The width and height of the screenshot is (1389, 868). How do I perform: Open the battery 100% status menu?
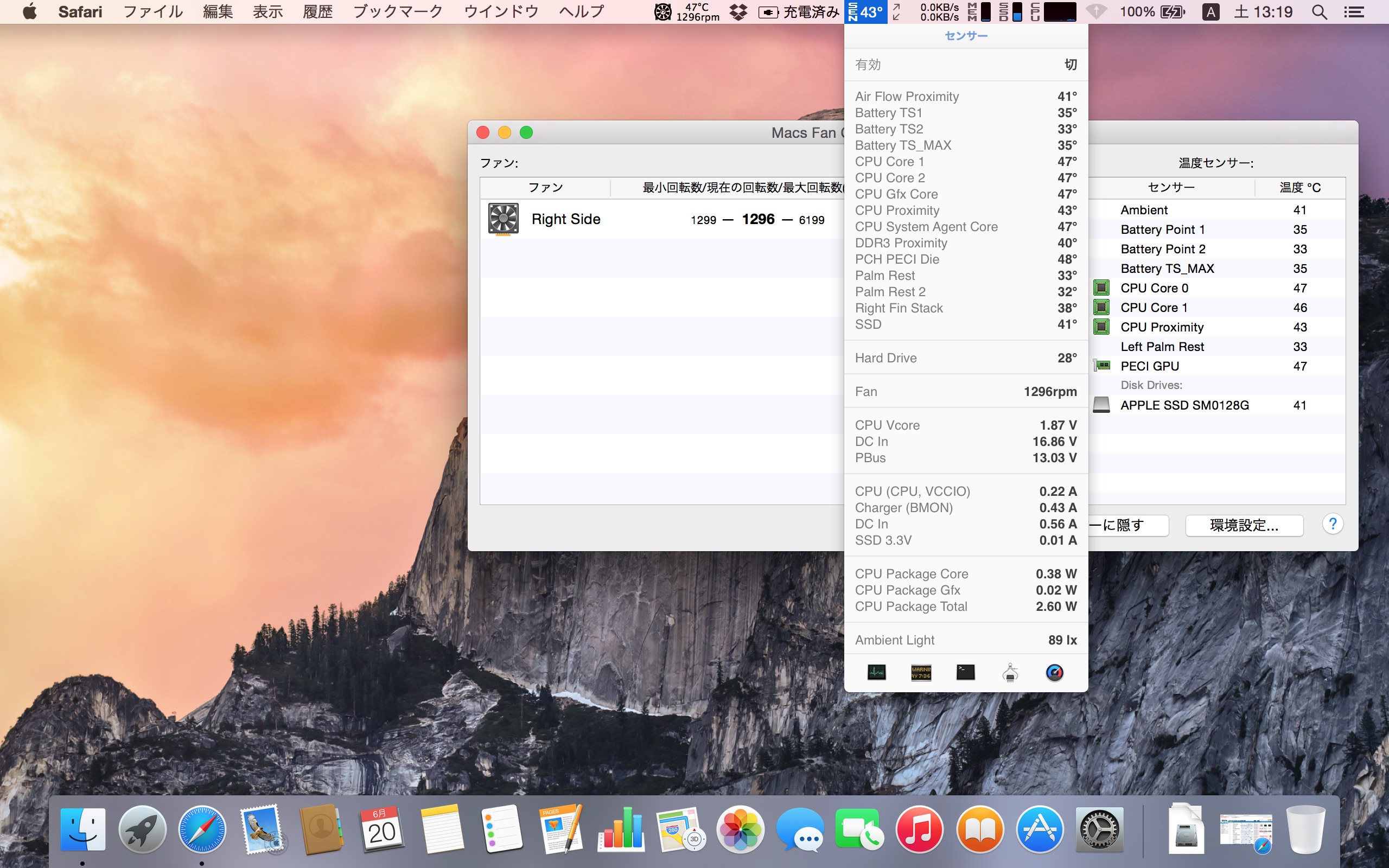click(x=1152, y=11)
